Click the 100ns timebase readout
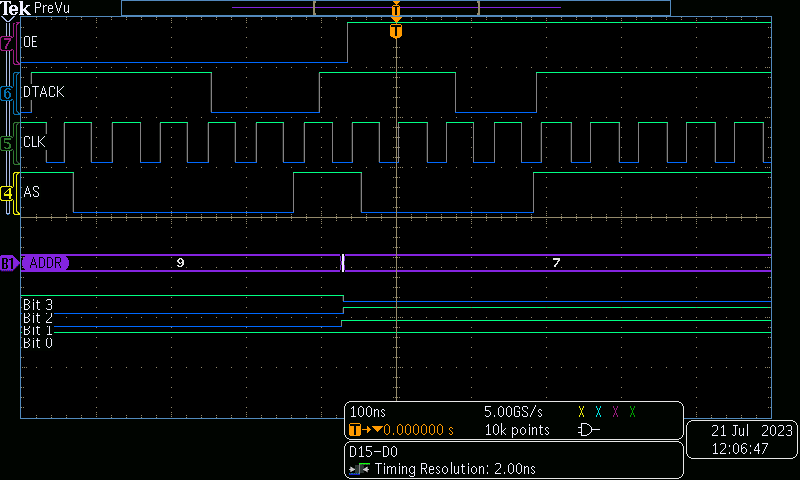This screenshot has height=480, width=800. click(x=368, y=412)
